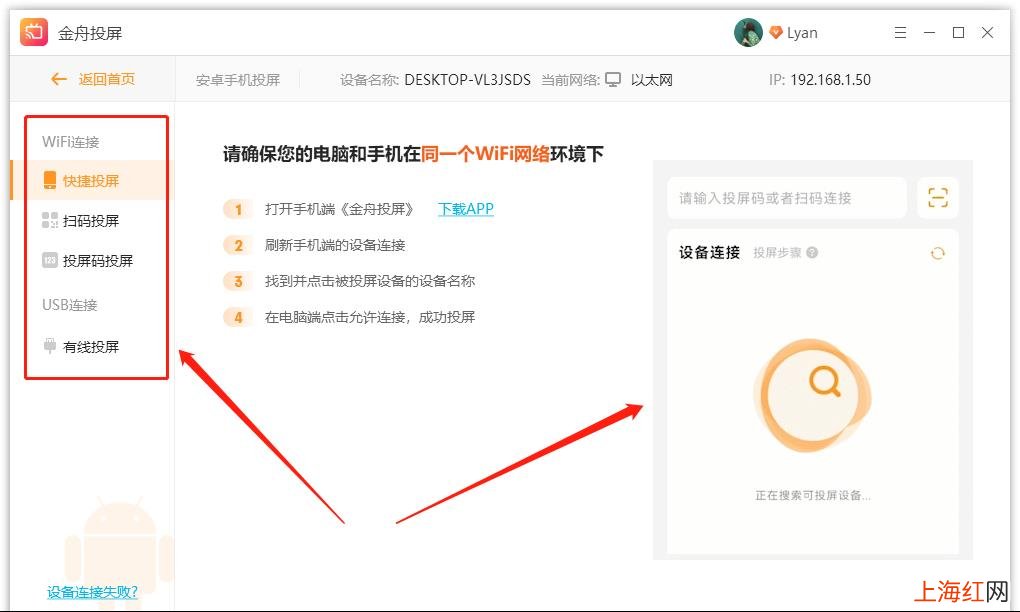Image resolution: width=1020 pixels, height=612 pixels.
Task: Click the searching magnifier animation icon
Action: coord(812,395)
